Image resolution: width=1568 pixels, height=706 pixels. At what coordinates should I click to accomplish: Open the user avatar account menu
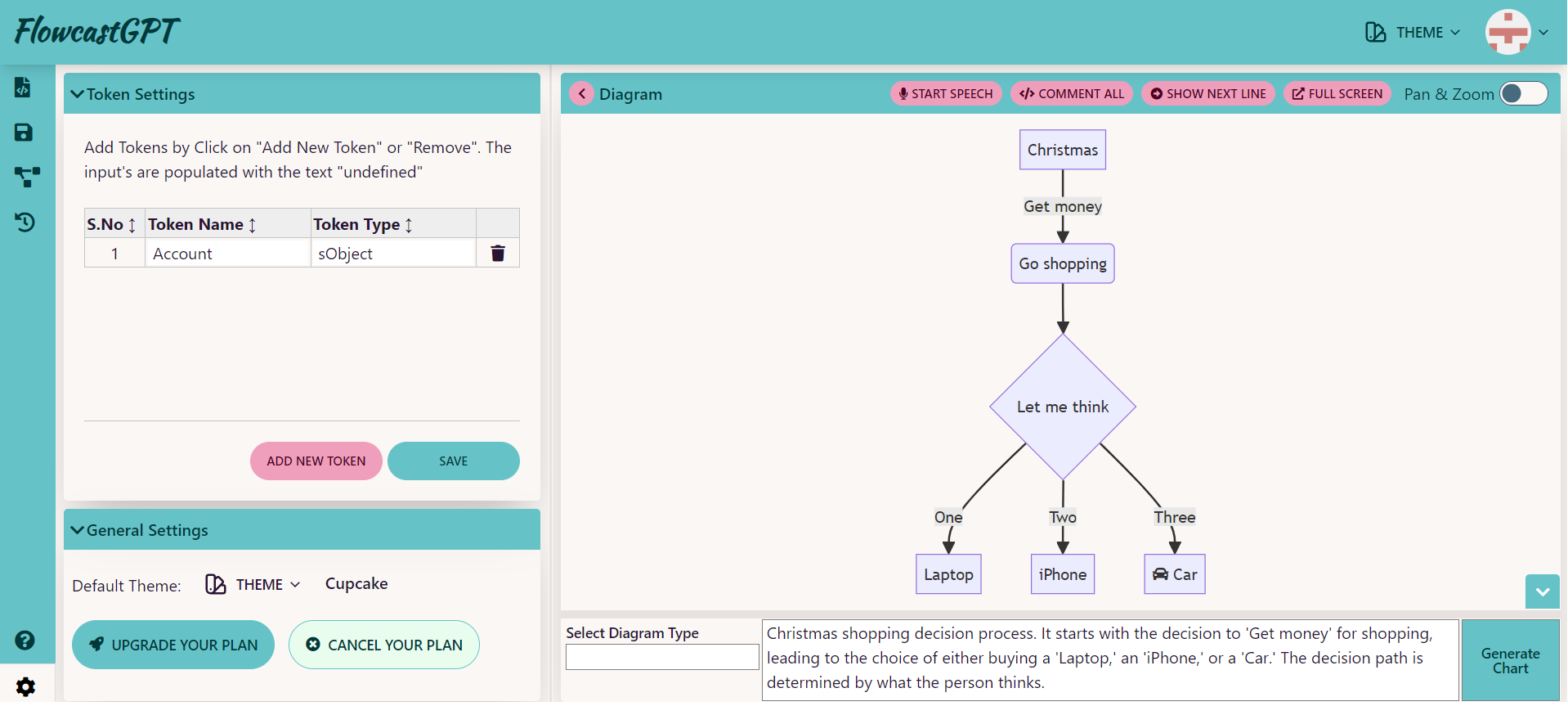pyautogui.click(x=1516, y=33)
